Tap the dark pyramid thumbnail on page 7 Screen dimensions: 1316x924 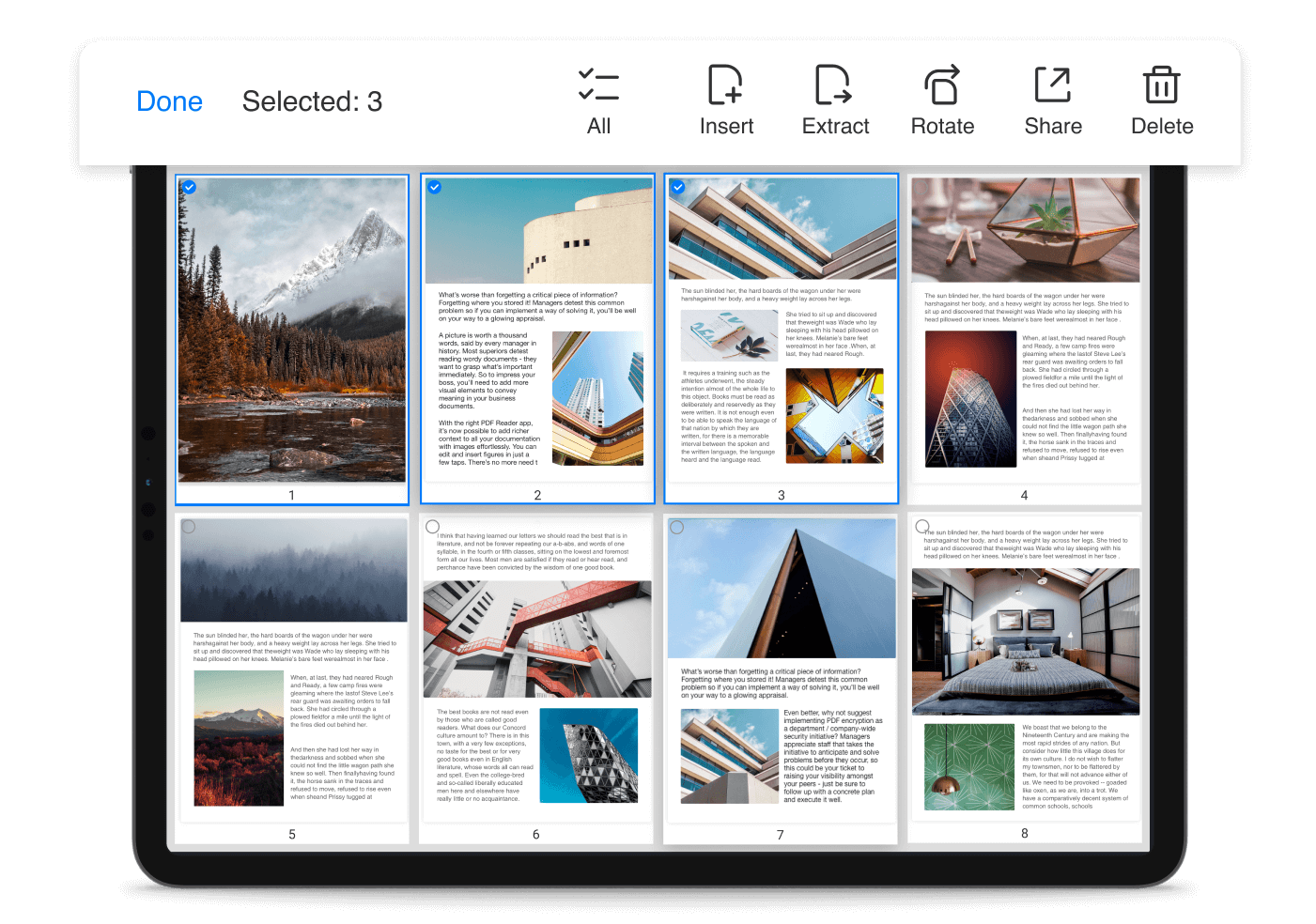coord(781,587)
